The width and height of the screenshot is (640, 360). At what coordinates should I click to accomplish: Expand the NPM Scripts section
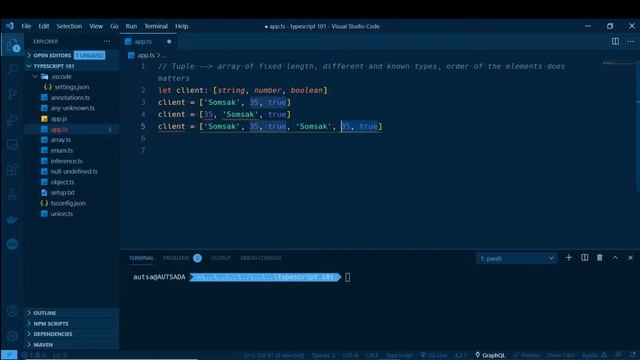coord(72,324)
